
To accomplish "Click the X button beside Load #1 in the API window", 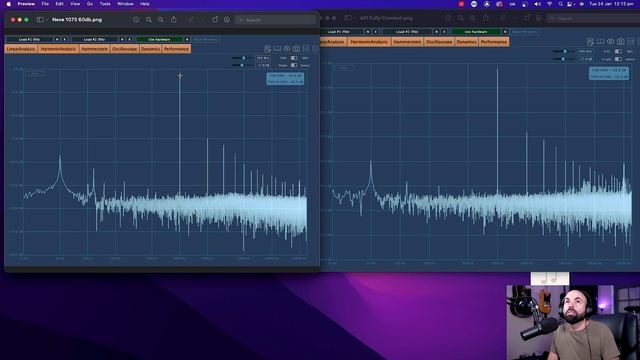I will [x=376, y=32].
